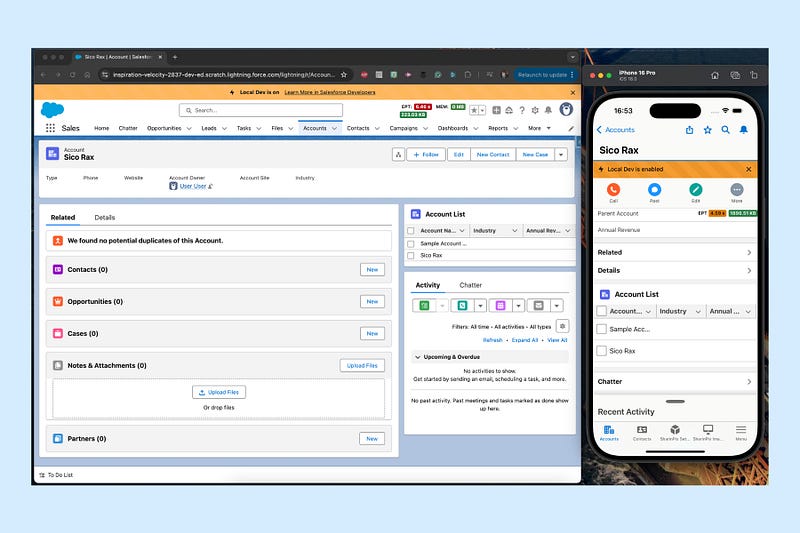Tap the Post icon in mobile app
This screenshot has height=533, width=800.
click(654, 189)
